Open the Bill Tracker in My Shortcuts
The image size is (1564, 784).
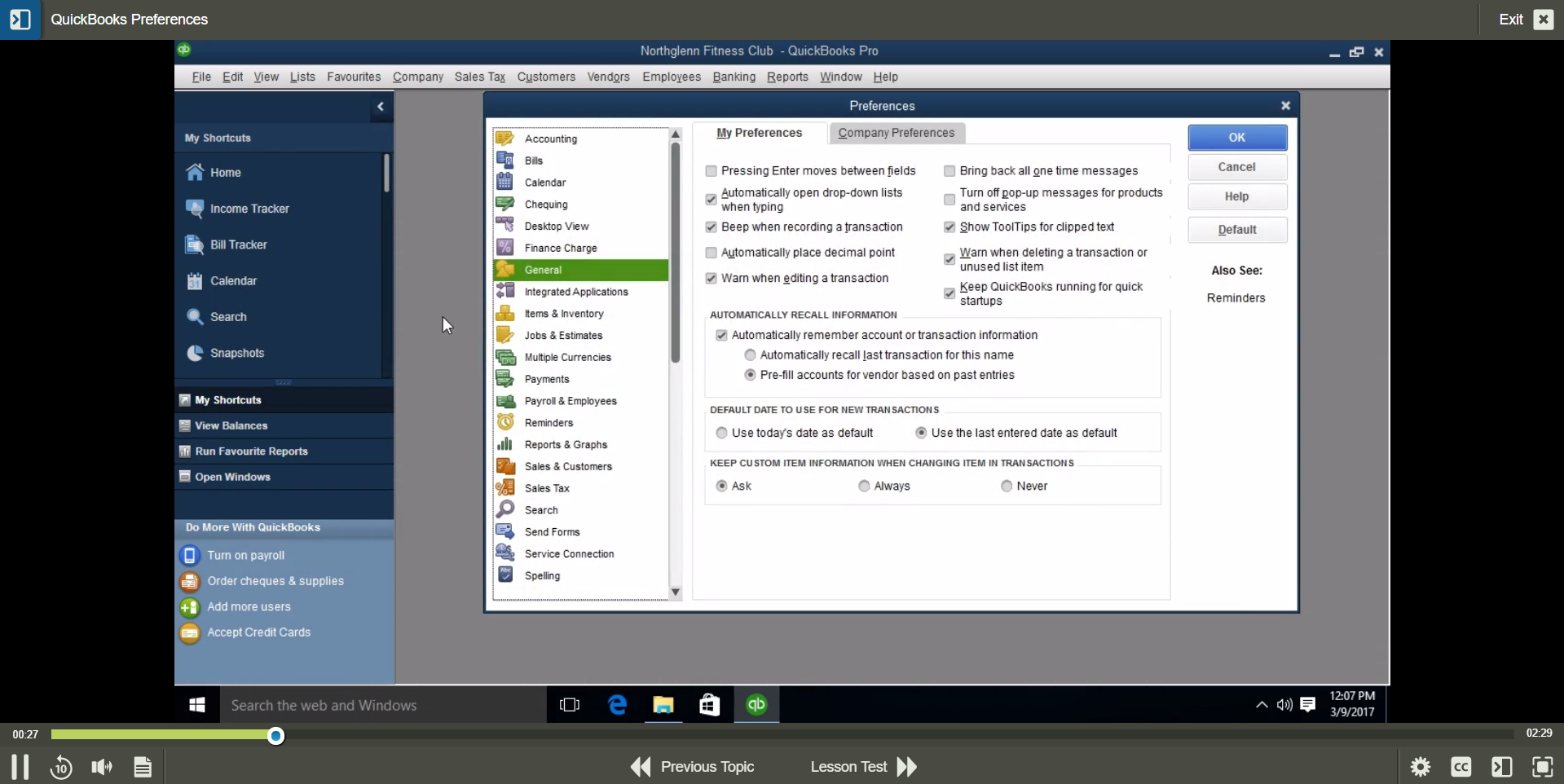click(x=237, y=244)
